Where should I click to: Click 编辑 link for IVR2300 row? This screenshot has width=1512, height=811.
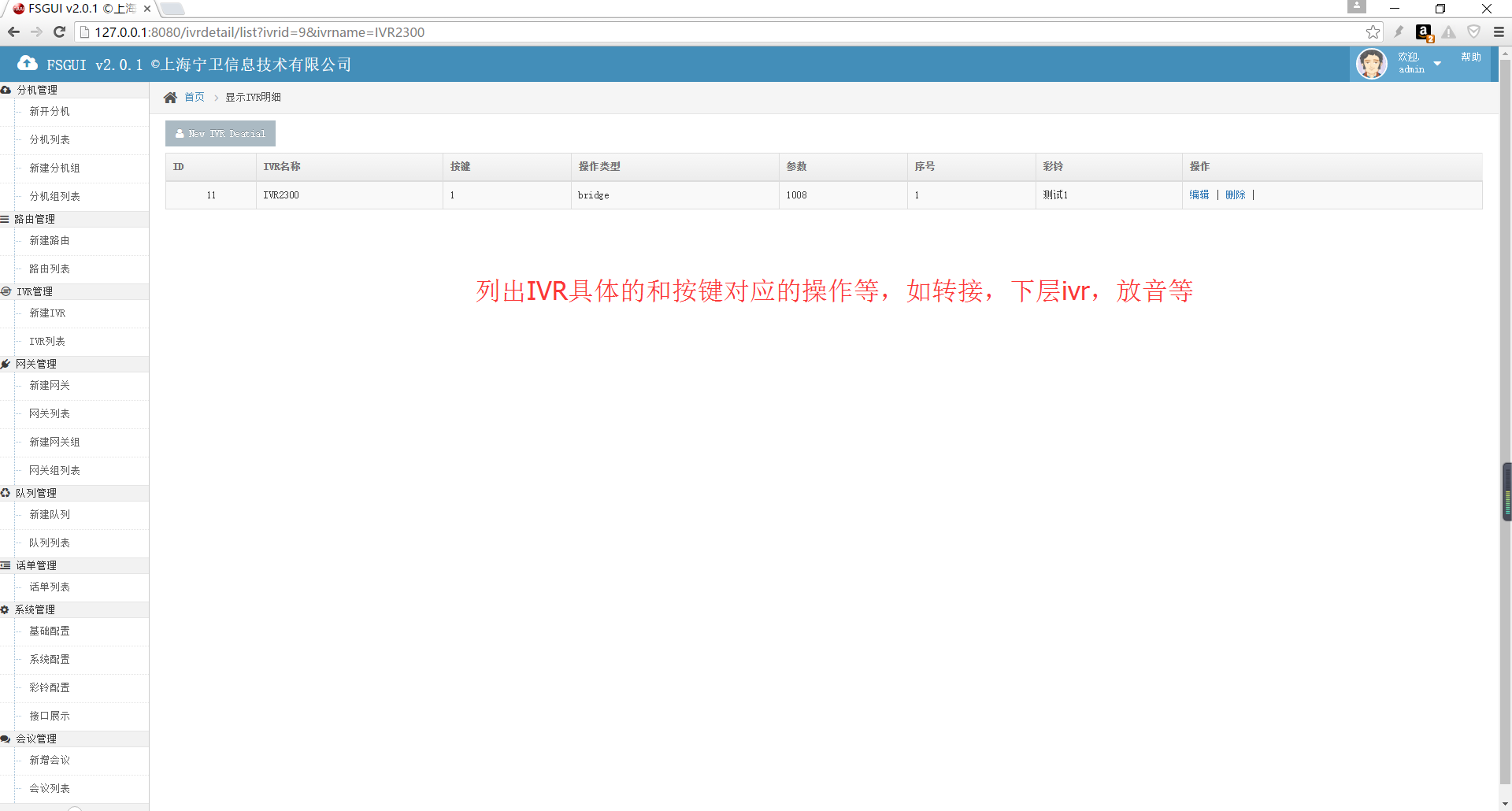[1199, 195]
